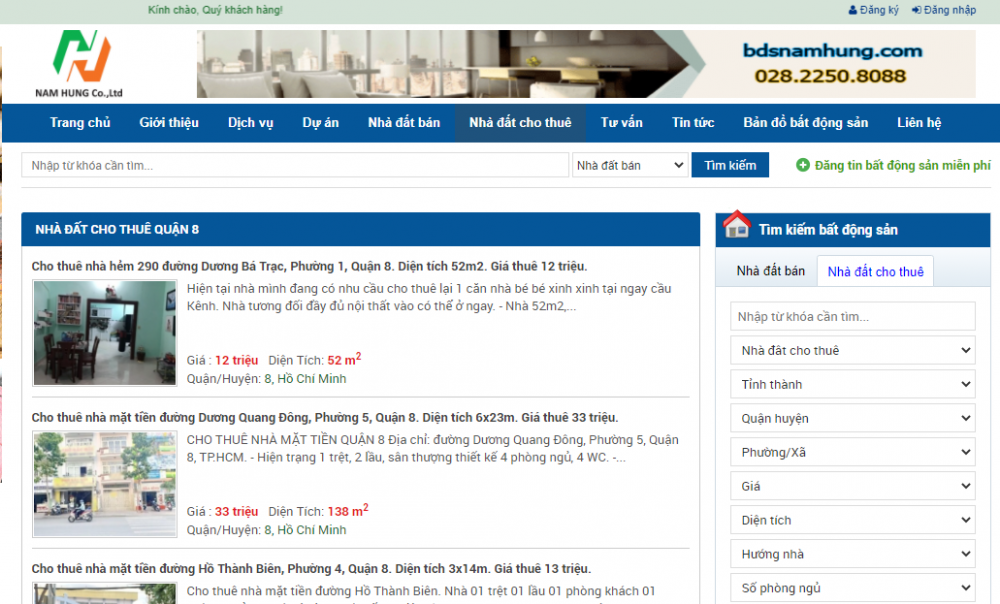Open the Dự án menu item
The height and width of the screenshot is (604, 1000).
[320, 123]
